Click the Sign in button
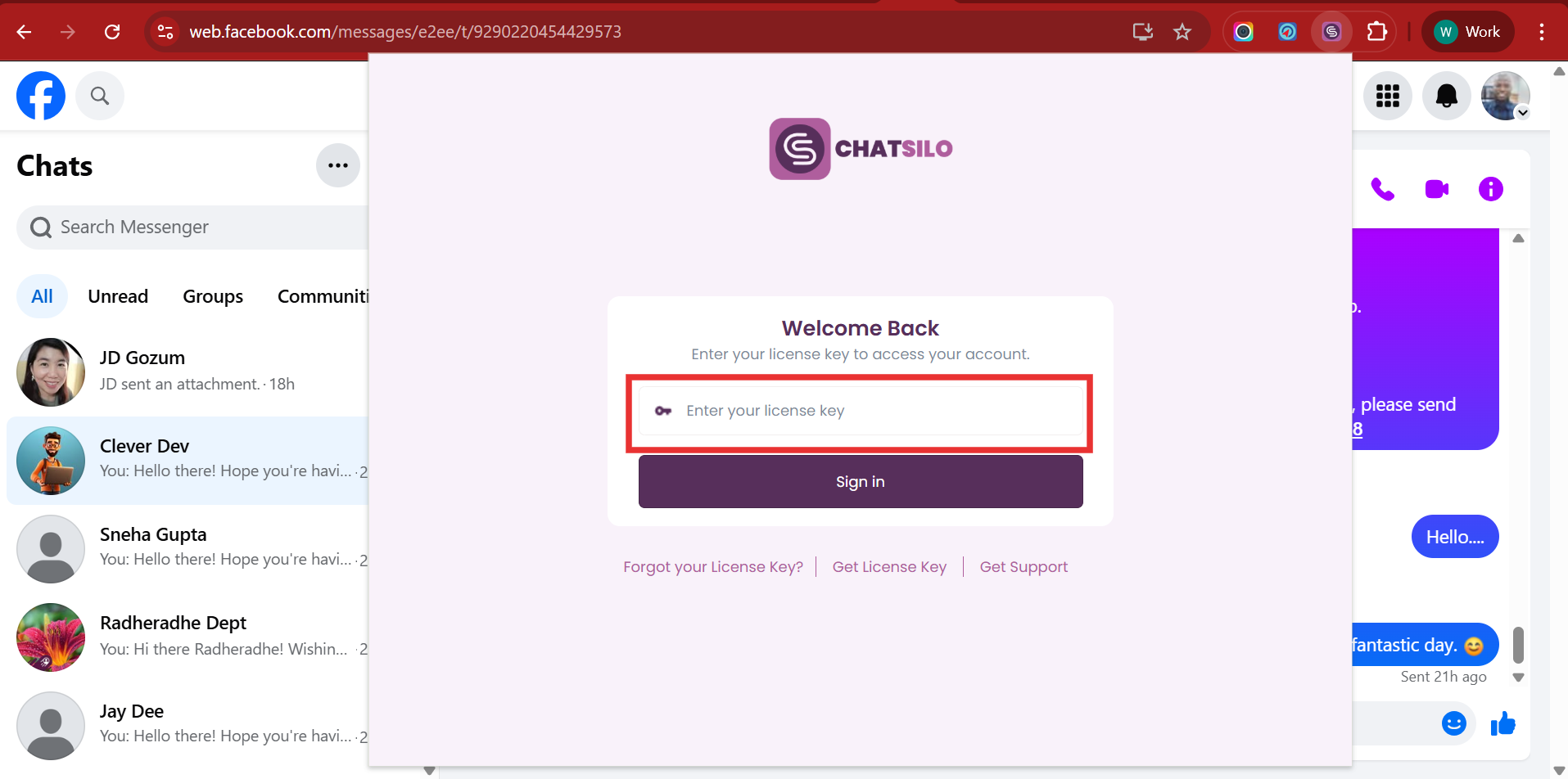 (861, 482)
